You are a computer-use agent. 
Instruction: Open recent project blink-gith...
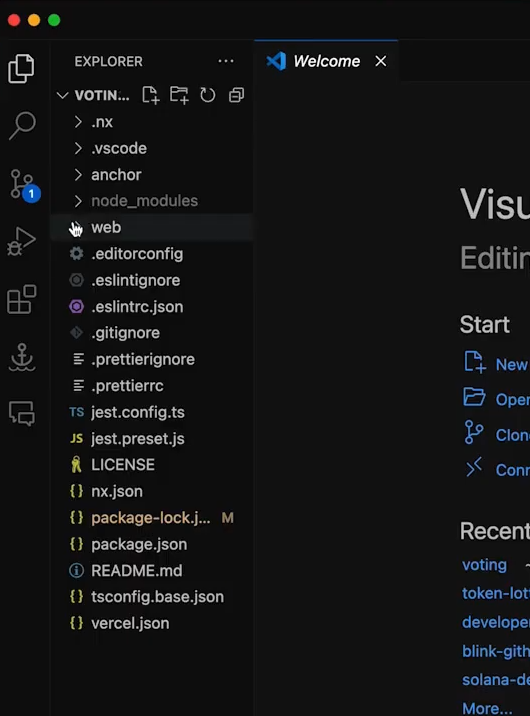coord(496,651)
